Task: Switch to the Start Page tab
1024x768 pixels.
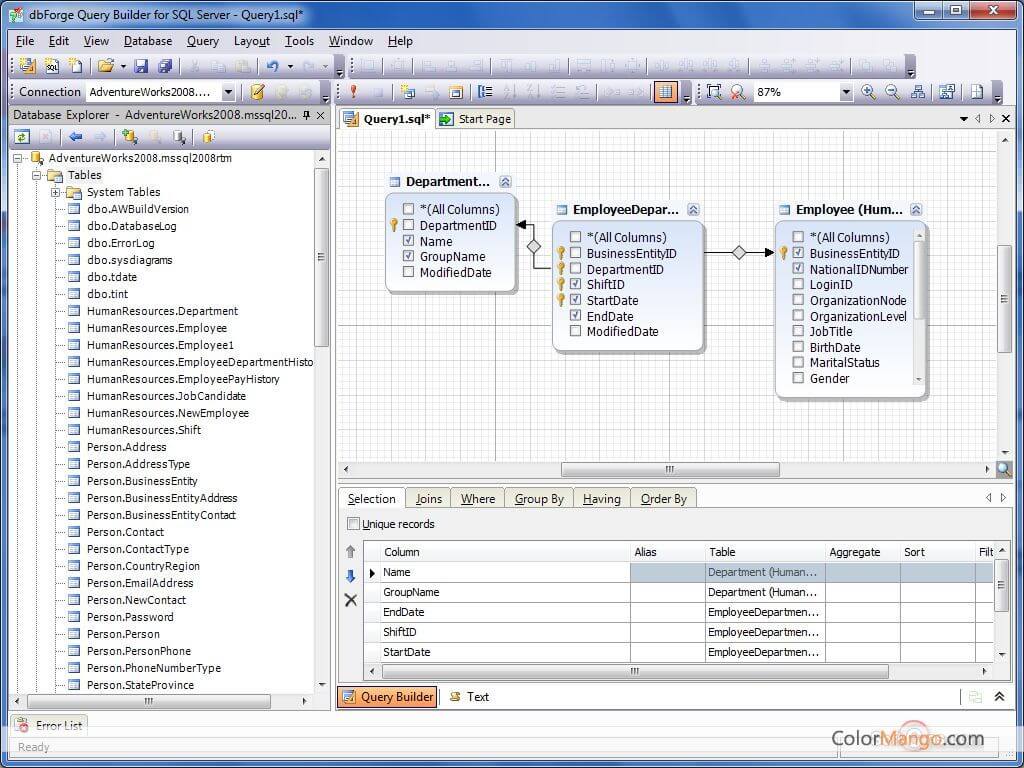Action: tap(476, 119)
